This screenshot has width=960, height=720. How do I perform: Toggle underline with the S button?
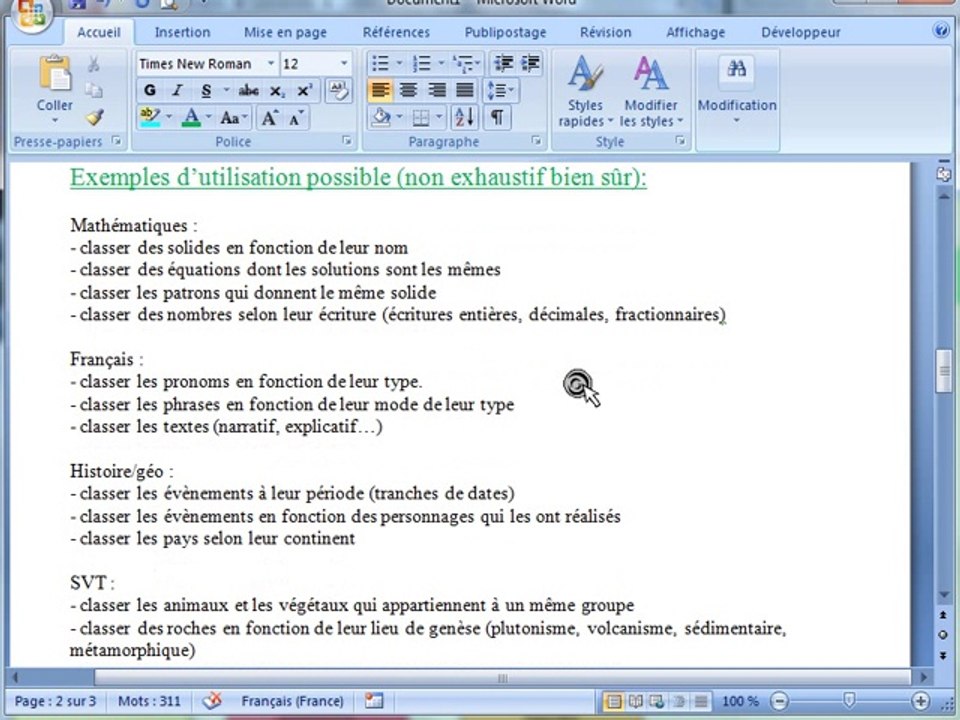click(206, 91)
